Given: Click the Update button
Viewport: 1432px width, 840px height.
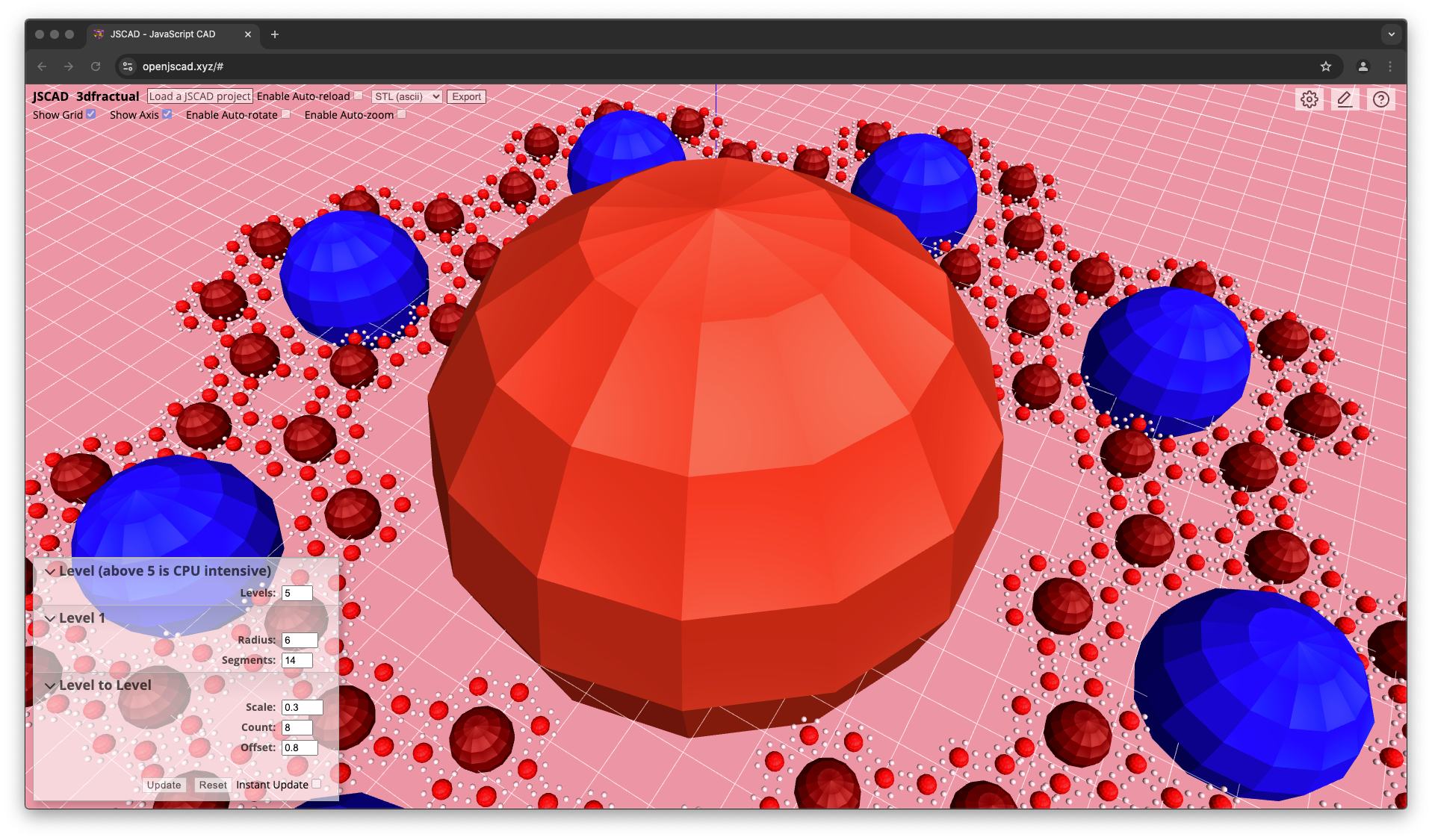Looking at the screenshot, I should (x=164, y=785).
